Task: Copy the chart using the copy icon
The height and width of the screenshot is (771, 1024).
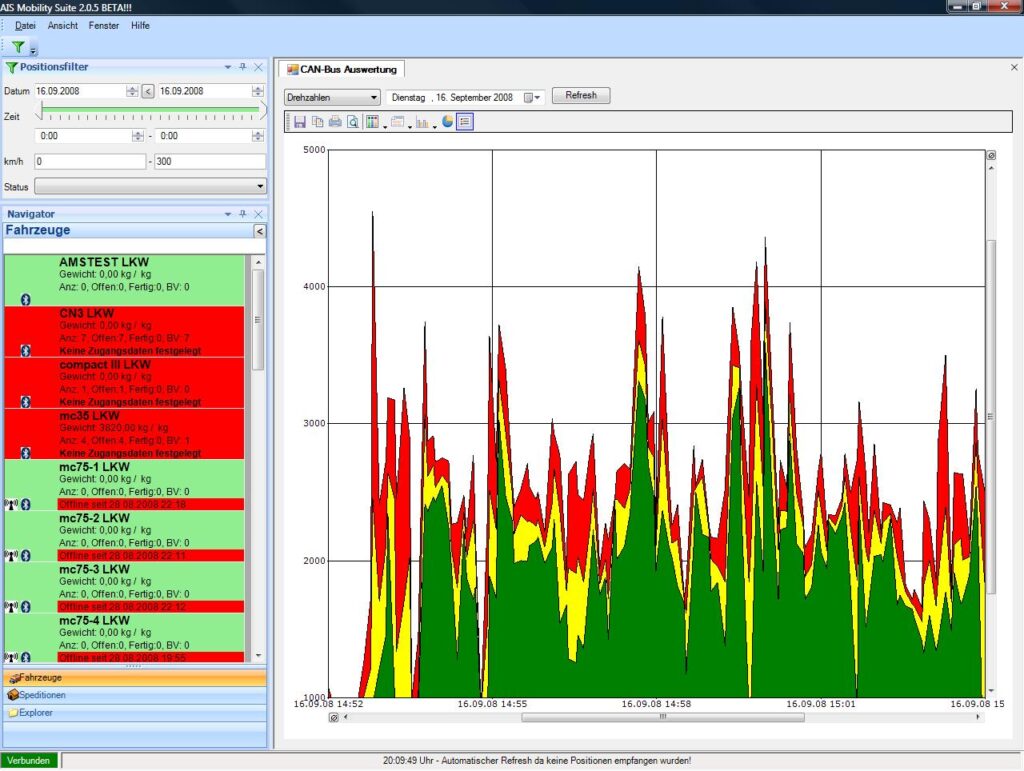Action: click(x=317, y=122)
